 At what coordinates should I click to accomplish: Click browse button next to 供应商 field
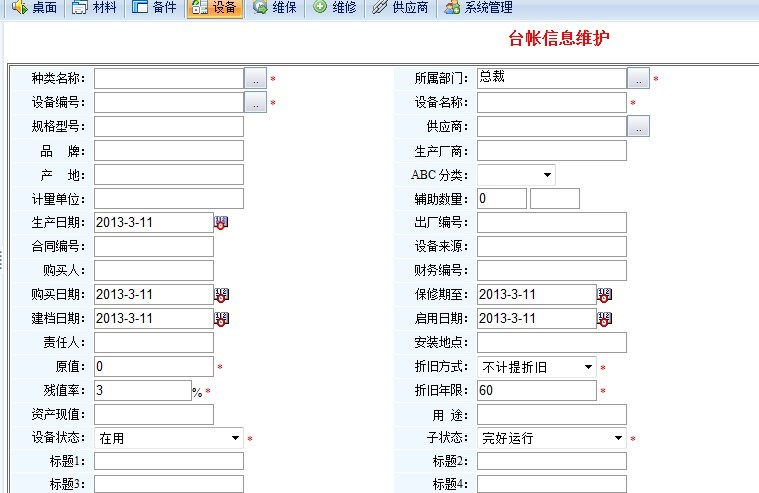[x=638, y=126]
